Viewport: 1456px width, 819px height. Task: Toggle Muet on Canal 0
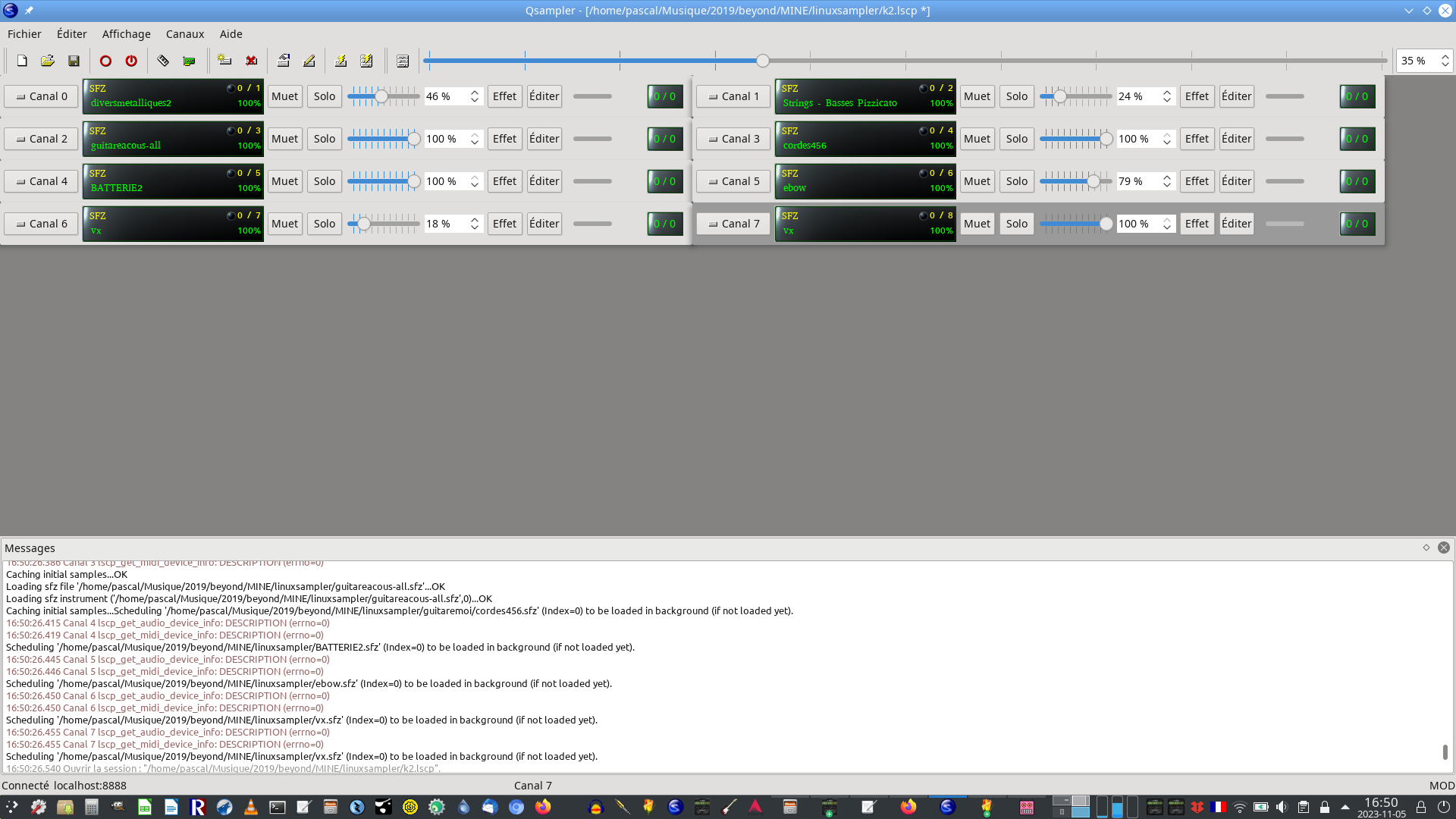pos(284,96)
